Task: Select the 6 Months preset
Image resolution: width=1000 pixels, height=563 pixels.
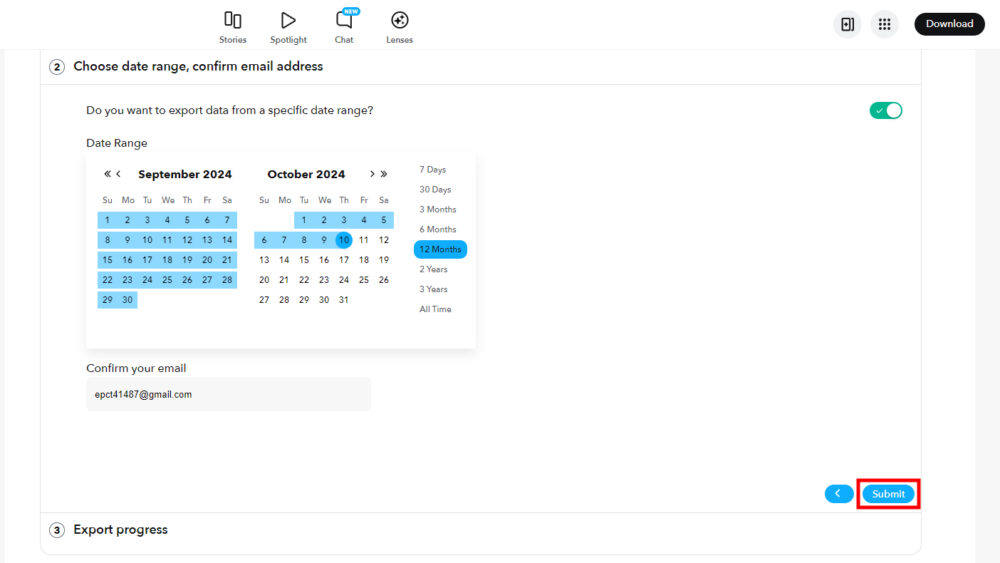Action: pyautogui.click(x=438, y=229)
